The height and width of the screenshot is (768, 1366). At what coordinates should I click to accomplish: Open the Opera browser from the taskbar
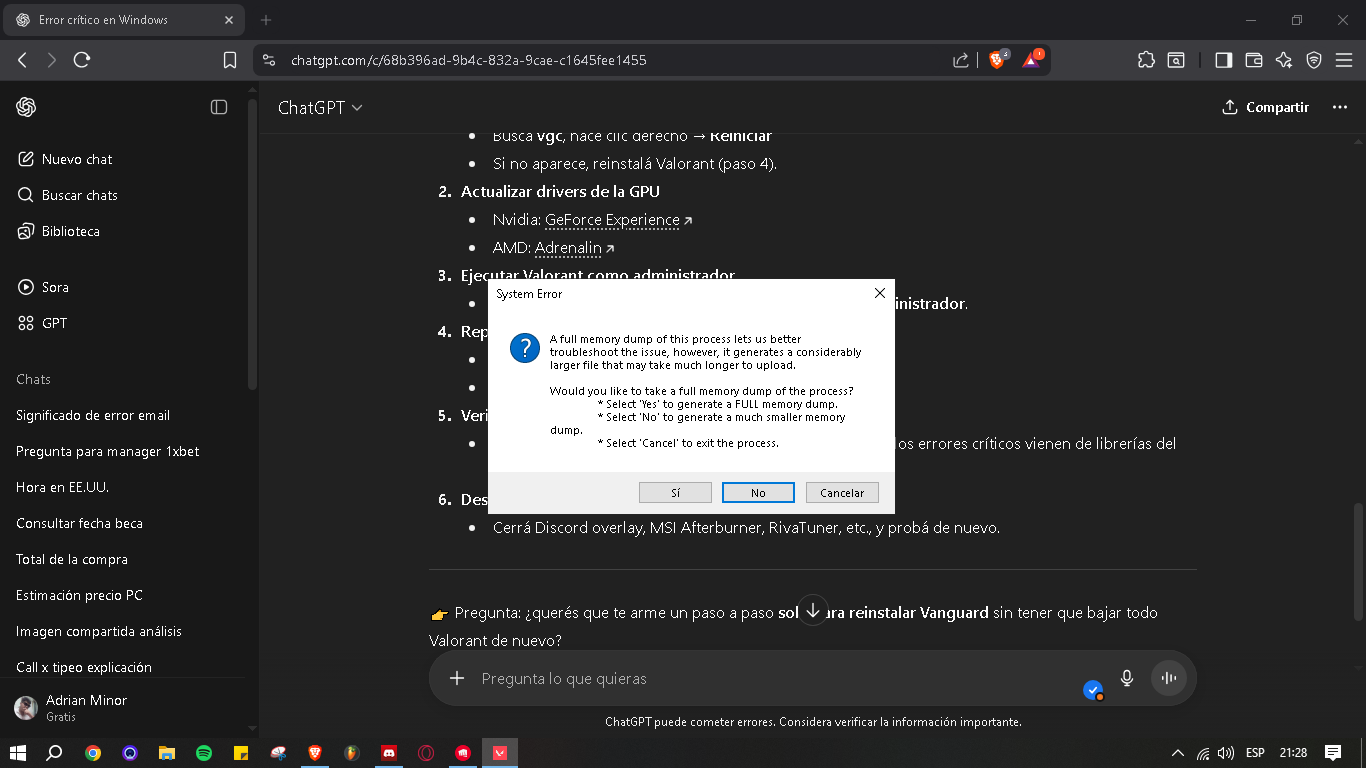(426, 753)
